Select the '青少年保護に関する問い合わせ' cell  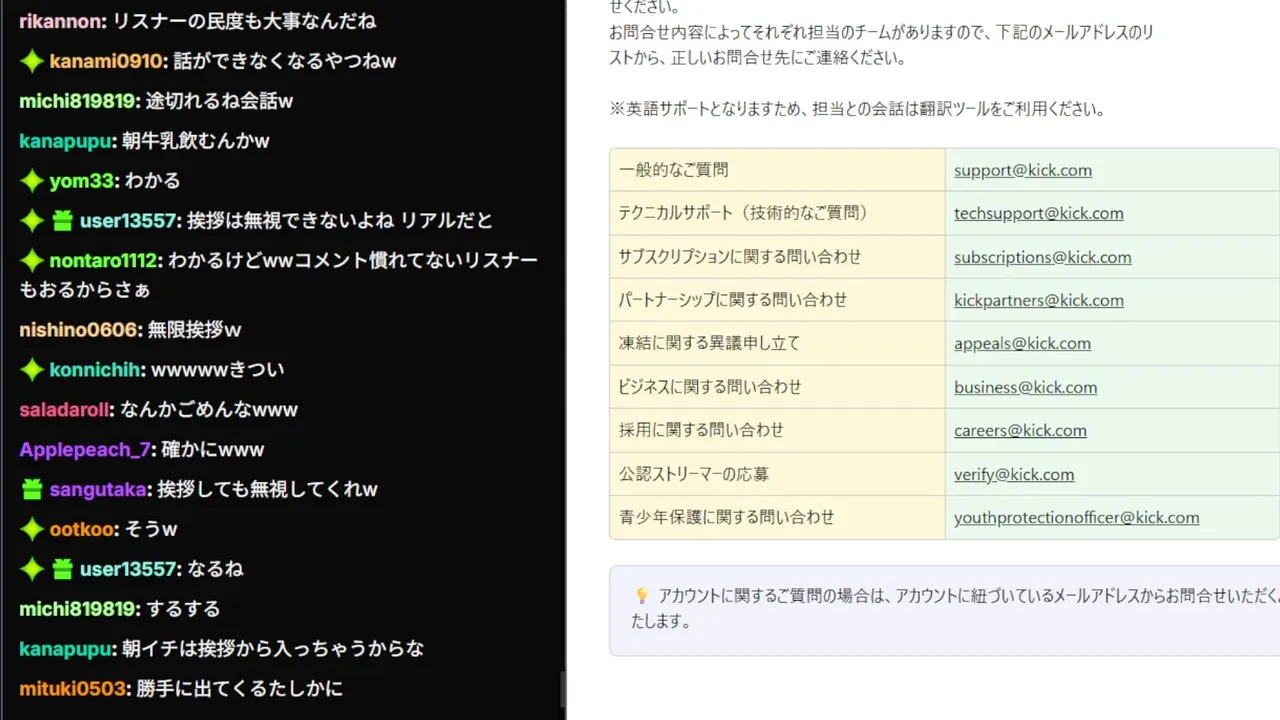tap(777, 517)
